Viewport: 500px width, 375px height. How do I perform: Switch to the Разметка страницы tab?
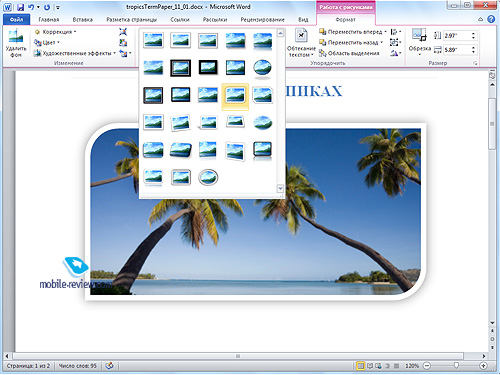[132, 19]
